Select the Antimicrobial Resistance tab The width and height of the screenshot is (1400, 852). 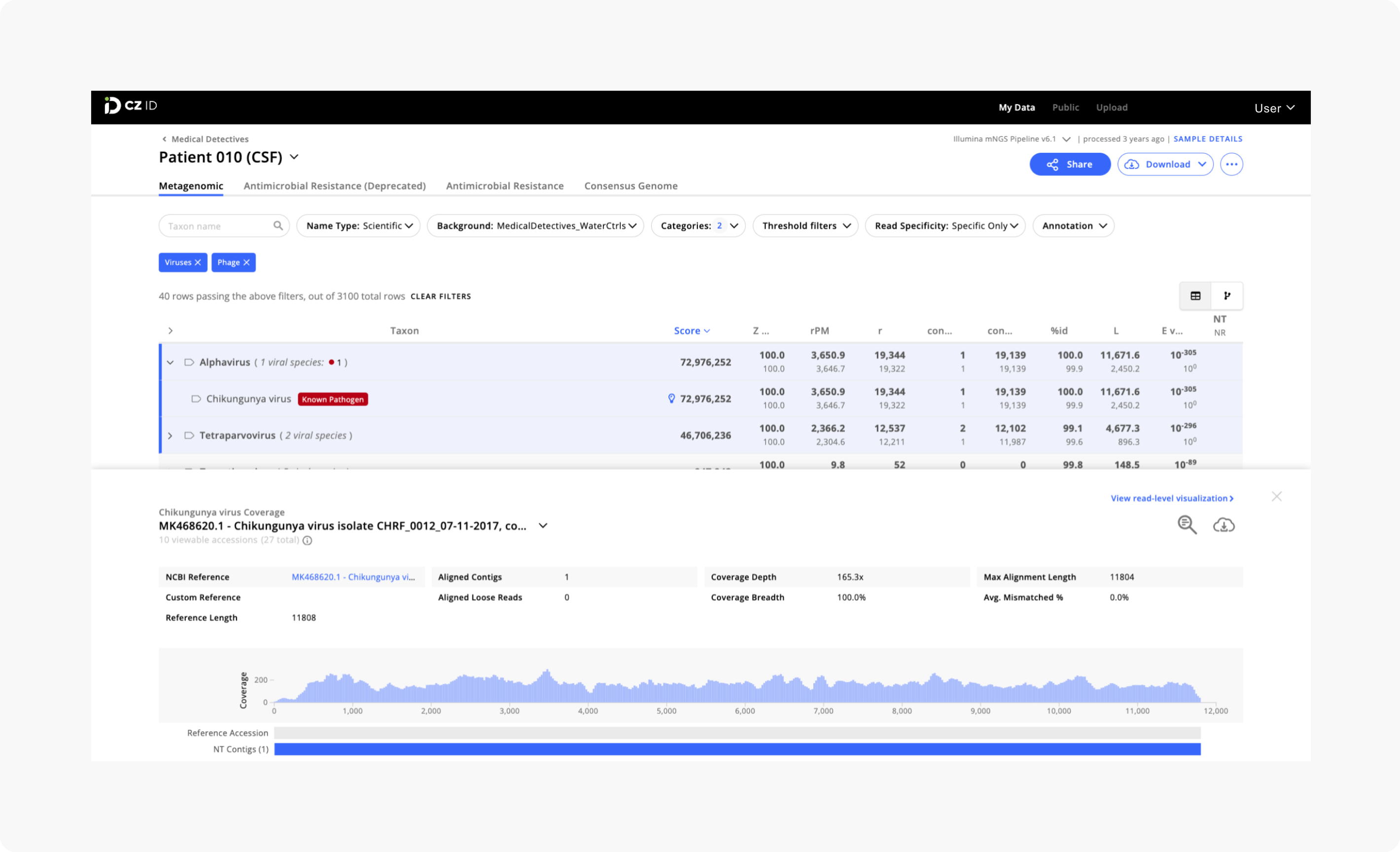point(505,186)
